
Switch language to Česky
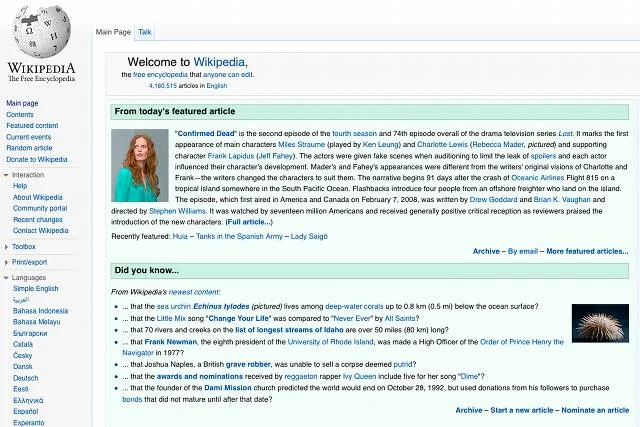click(22, 356)
